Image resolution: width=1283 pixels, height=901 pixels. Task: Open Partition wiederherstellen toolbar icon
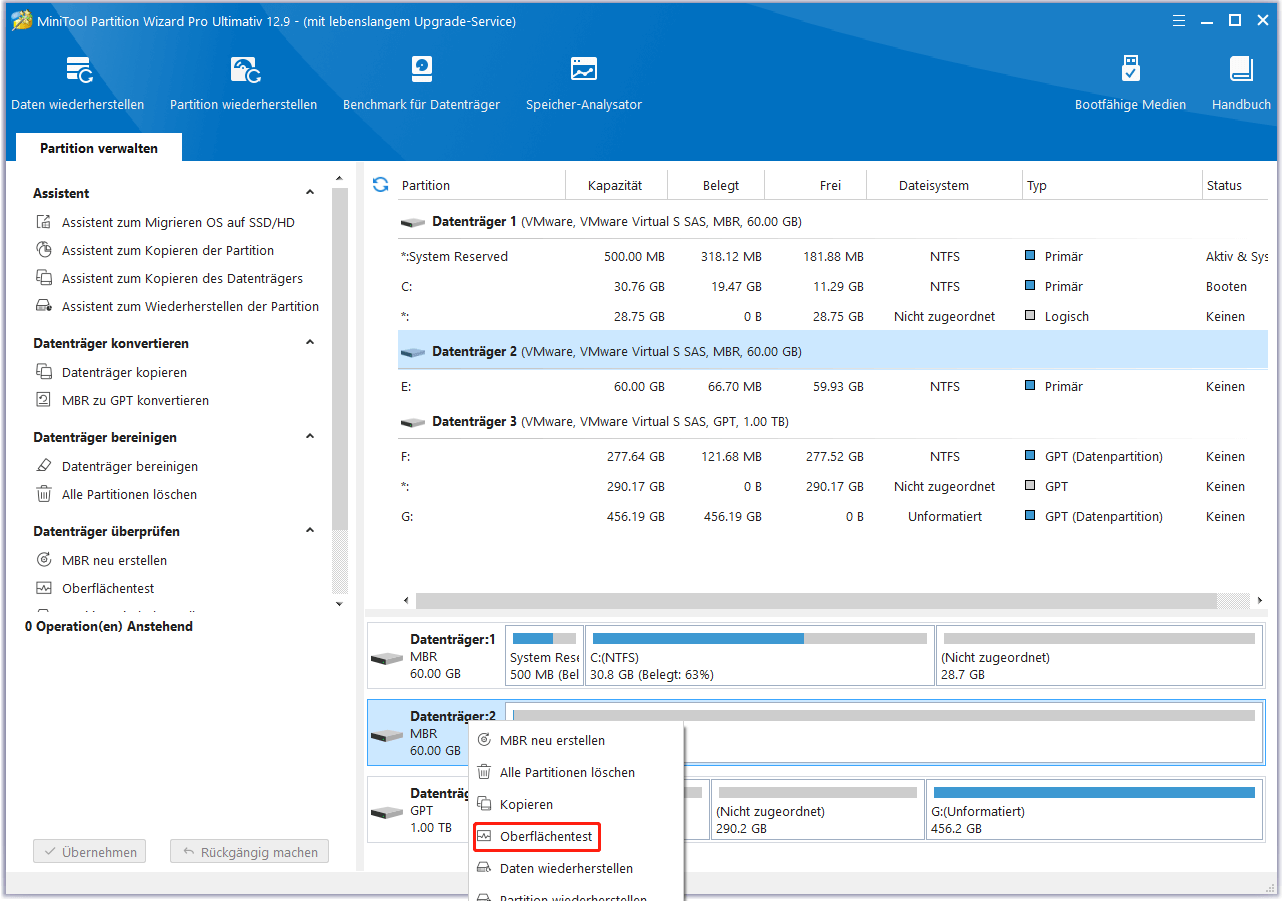(x=244, y=84)
